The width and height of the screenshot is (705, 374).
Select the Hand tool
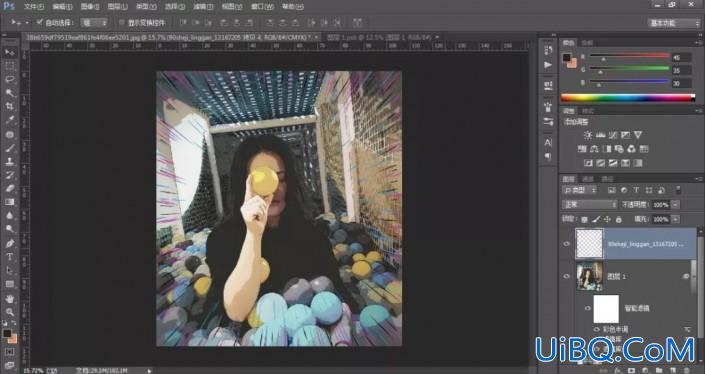click(9, 298)
